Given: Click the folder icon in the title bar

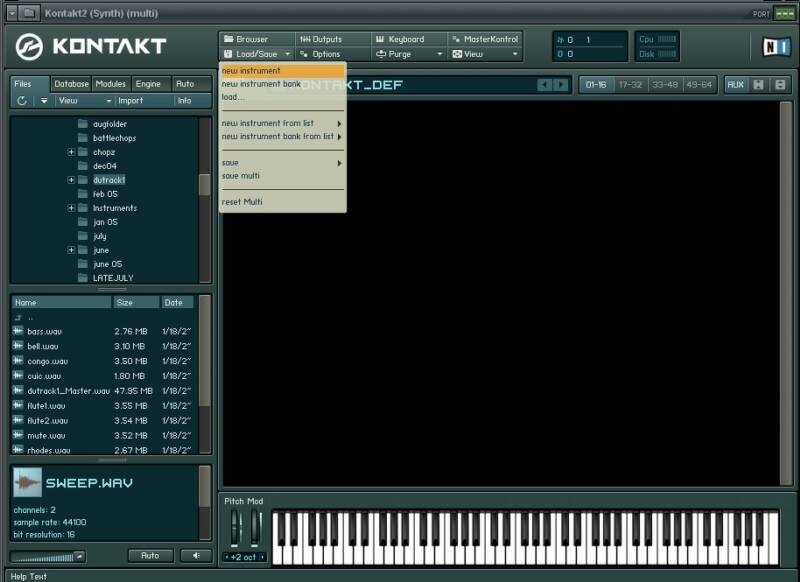Looking at the screenshot, I should tap(29, 13).
